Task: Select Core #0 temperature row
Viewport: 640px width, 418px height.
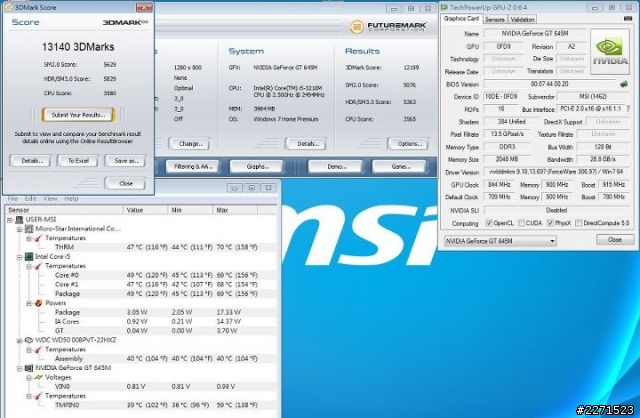Action: point(141,275)
